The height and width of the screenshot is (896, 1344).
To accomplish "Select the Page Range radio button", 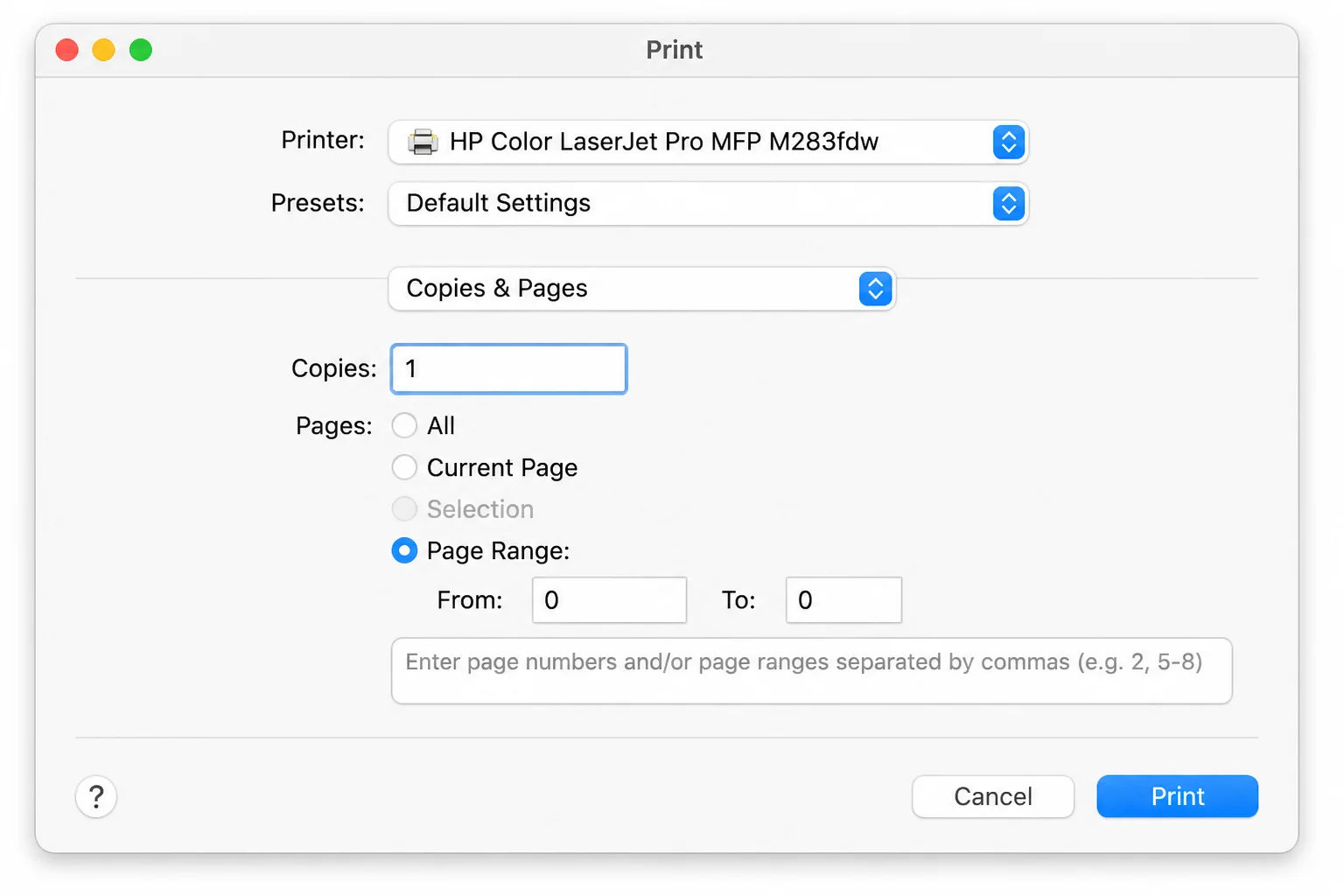I will [404, 550].
